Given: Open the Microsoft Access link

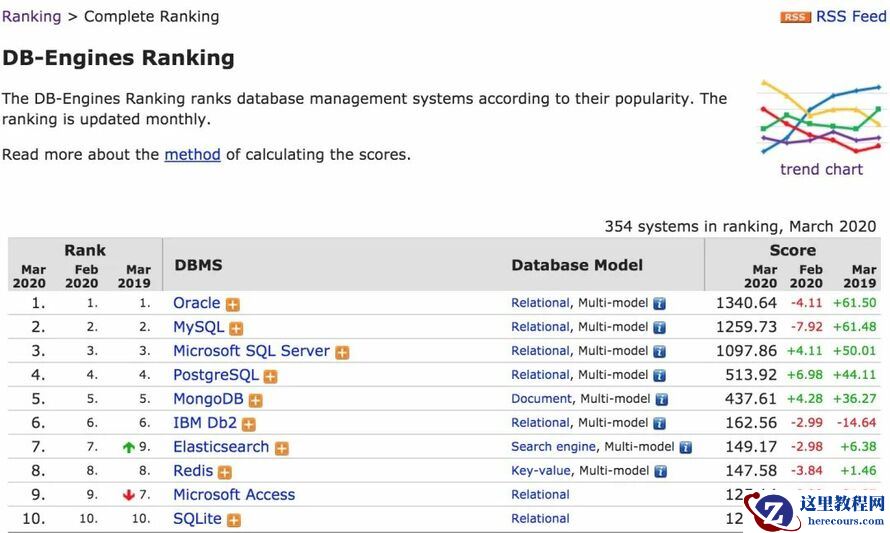Looking at the screenshot, I should (234, 495).
